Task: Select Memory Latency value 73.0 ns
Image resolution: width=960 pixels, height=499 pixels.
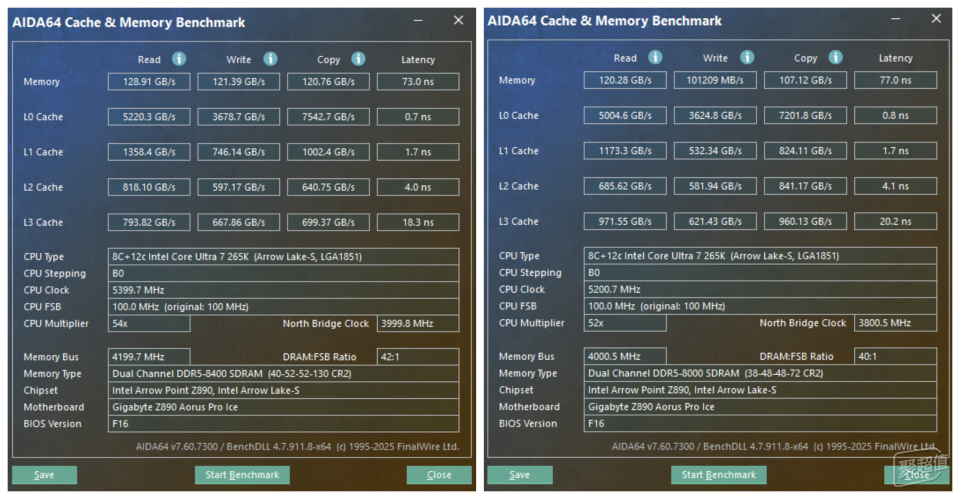Action: click(418, 82)
